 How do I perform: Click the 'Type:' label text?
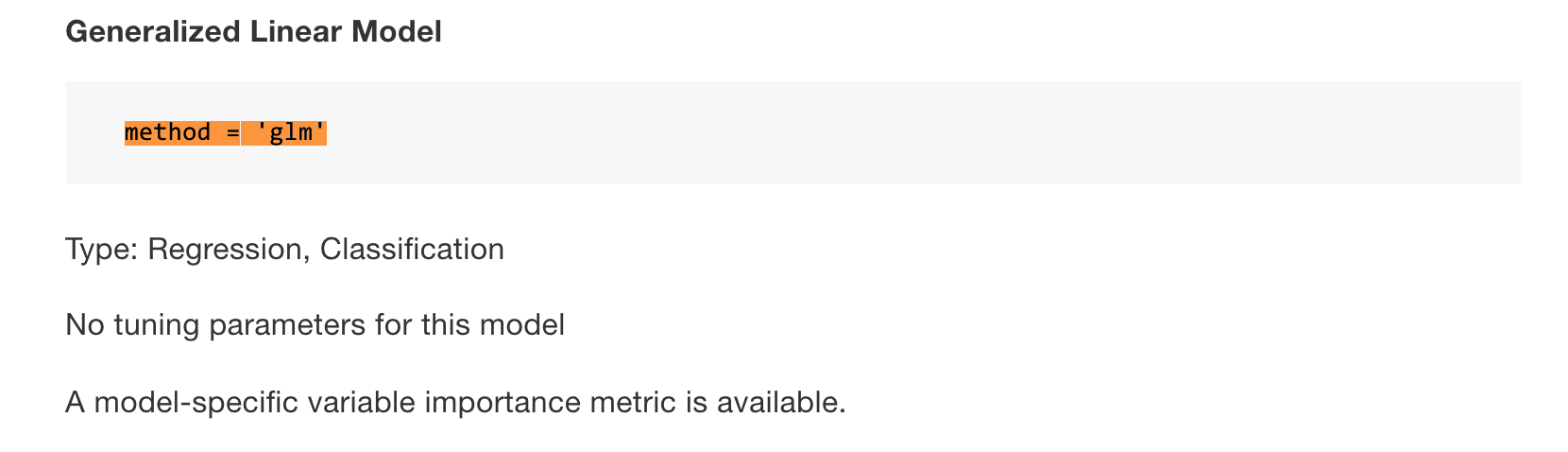[102, 250]
